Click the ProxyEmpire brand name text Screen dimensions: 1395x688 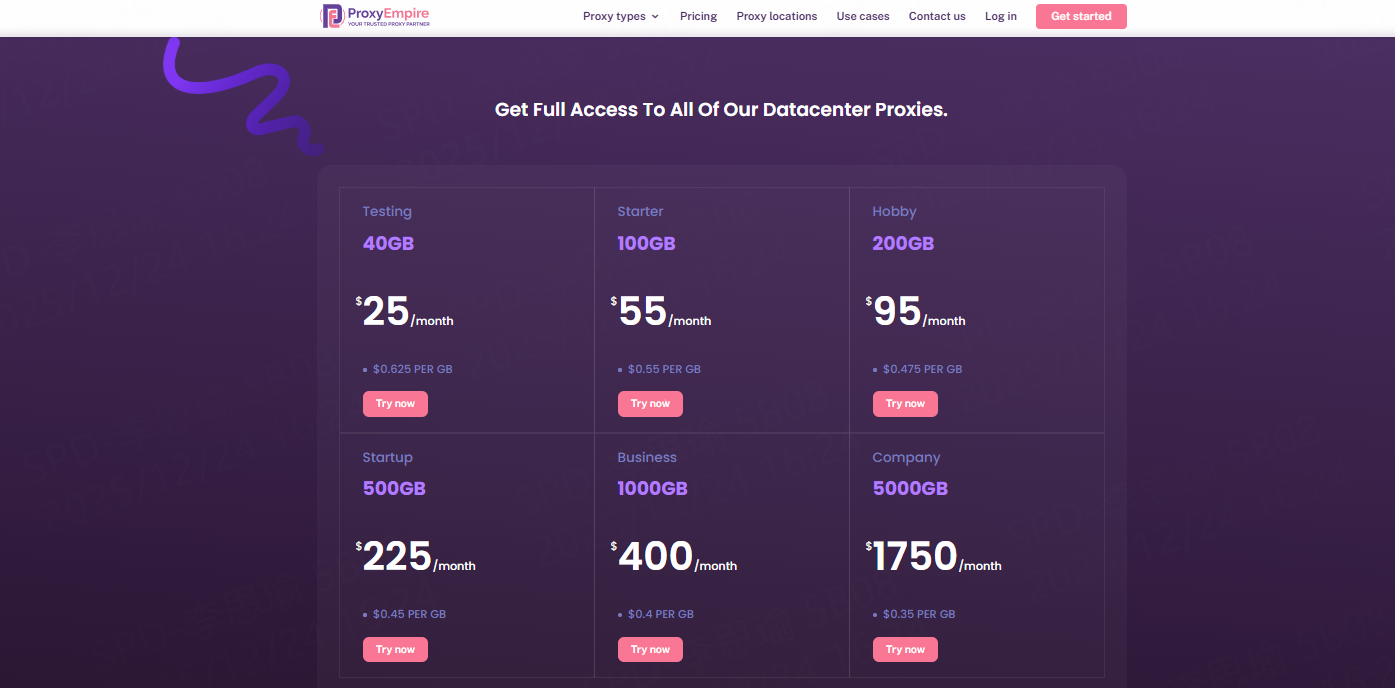(x=388, y=13)
